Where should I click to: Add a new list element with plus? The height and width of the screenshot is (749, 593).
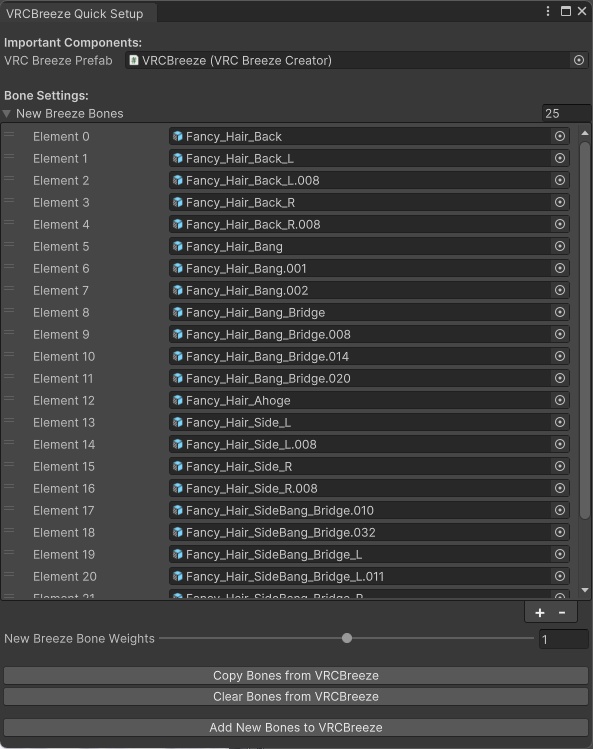(x=539, y=613)
